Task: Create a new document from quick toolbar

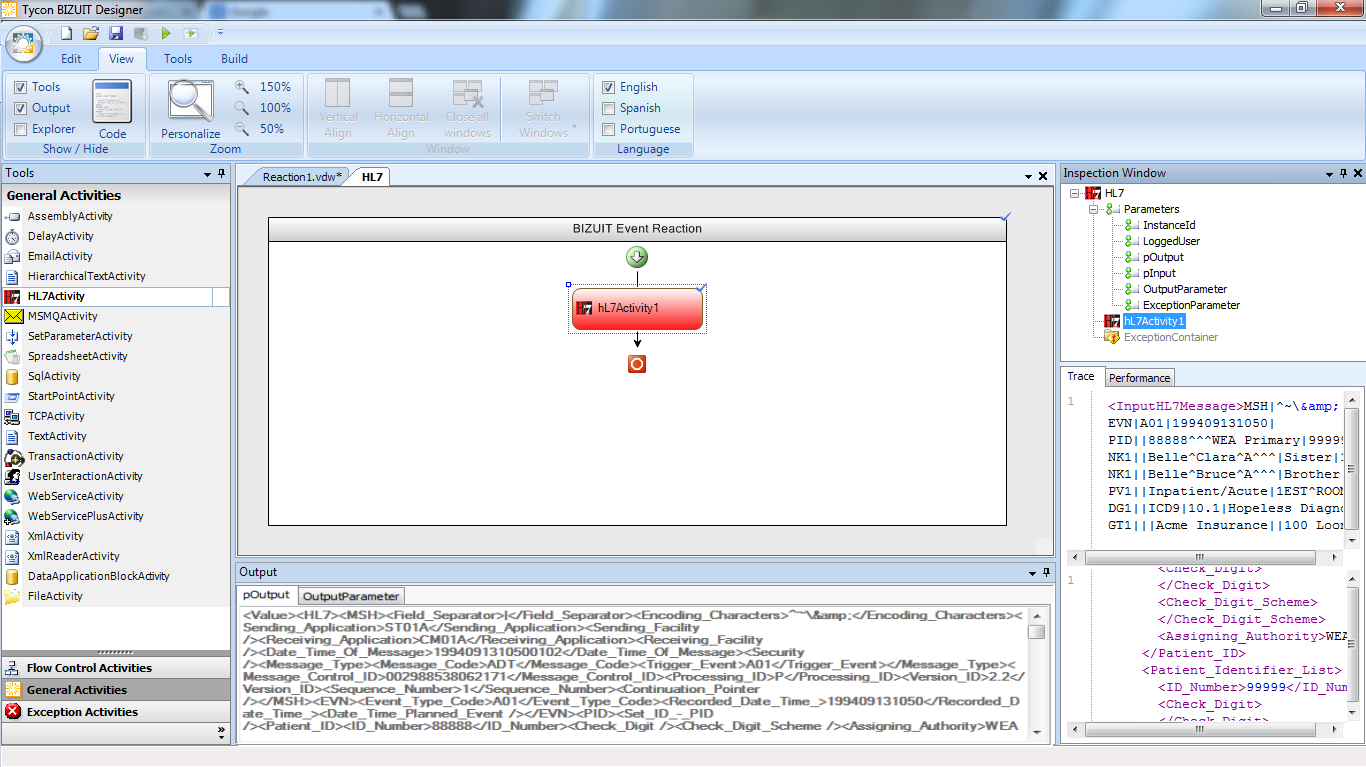Action: click(66, 33)
